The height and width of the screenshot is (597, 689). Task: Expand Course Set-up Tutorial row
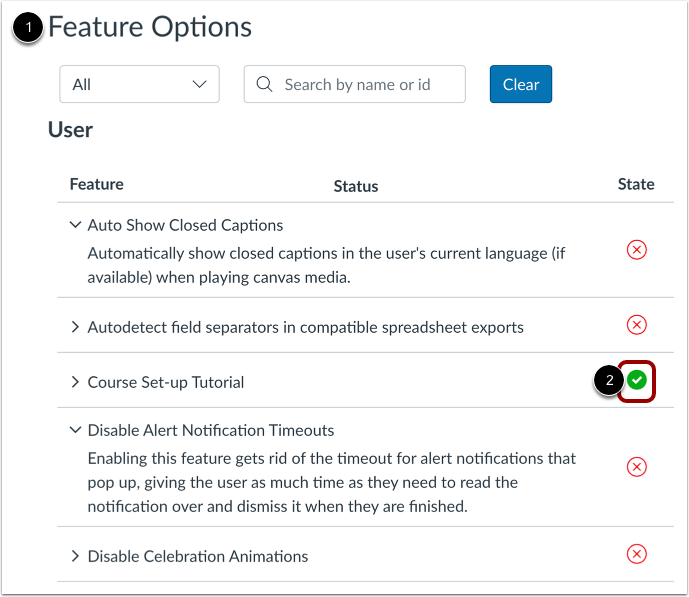click(x=76, y=382)
